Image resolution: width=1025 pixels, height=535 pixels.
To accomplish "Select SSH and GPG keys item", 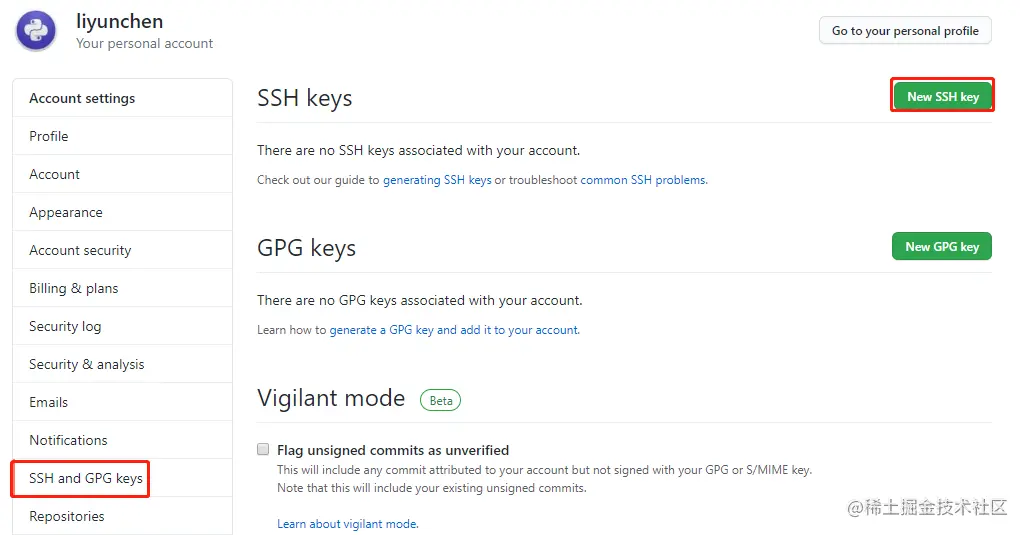I will [86, 478].
